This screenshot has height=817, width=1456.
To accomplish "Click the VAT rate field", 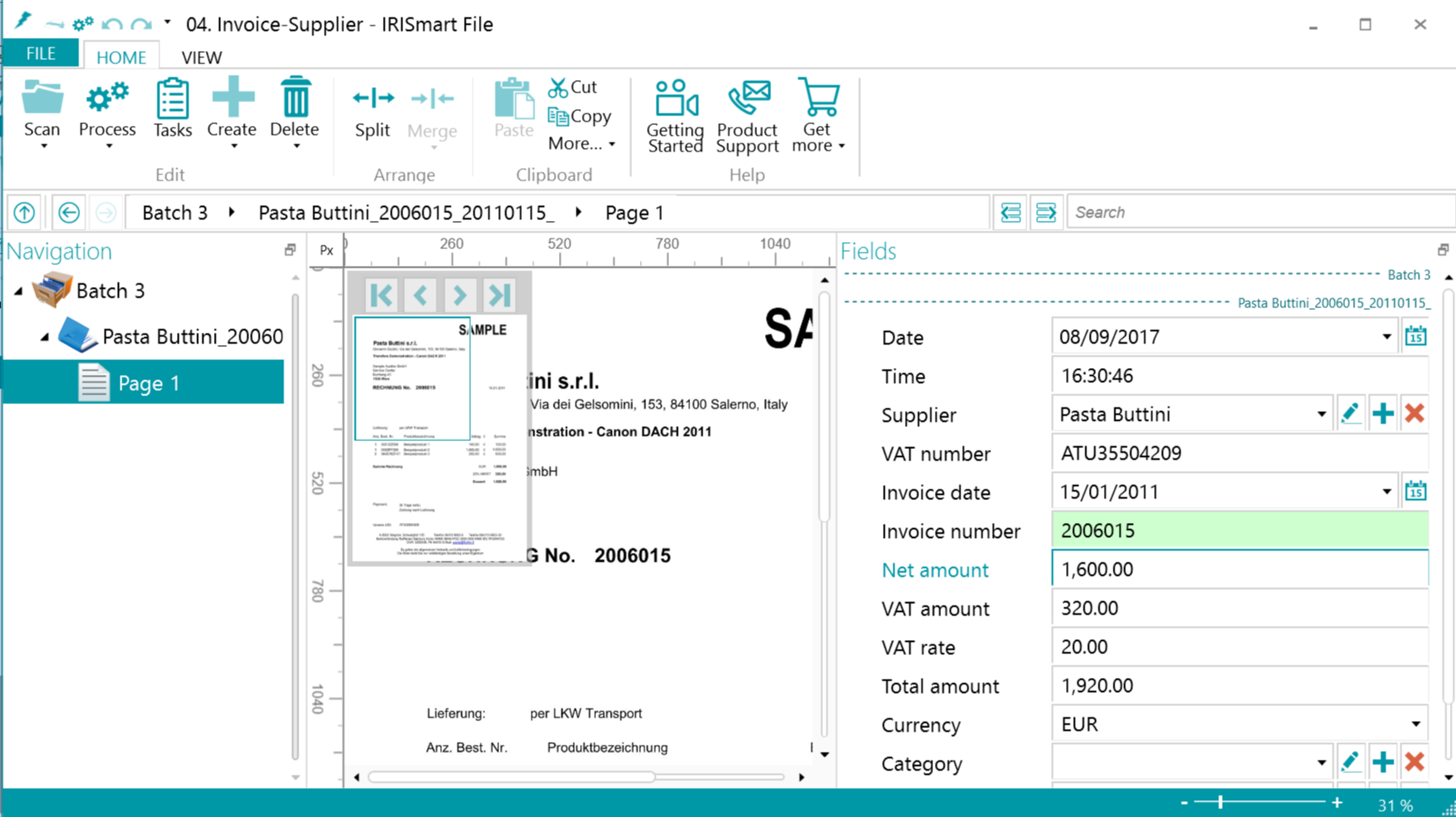I will (x=1239, y=646).
